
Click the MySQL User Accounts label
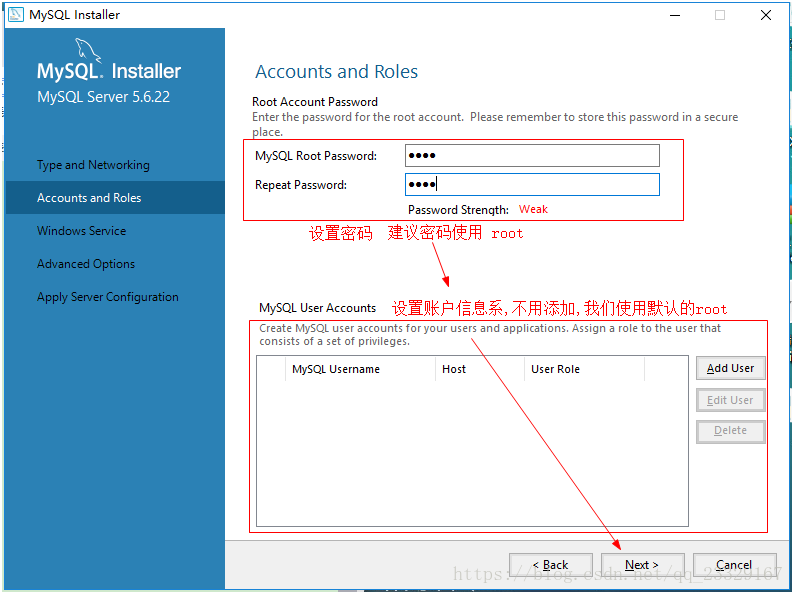[317, 308]
